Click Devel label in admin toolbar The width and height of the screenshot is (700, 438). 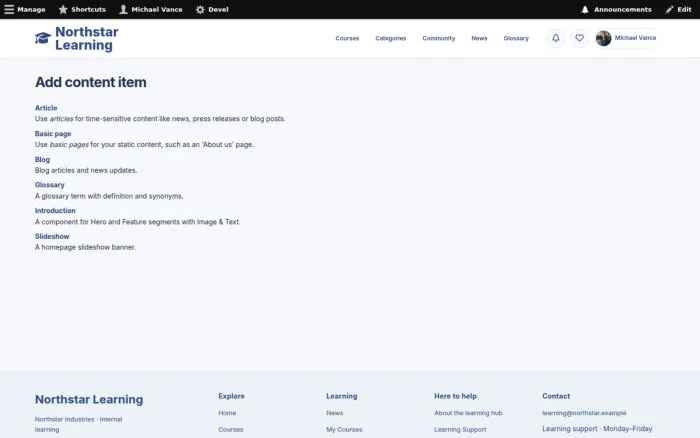coord(218,9)
